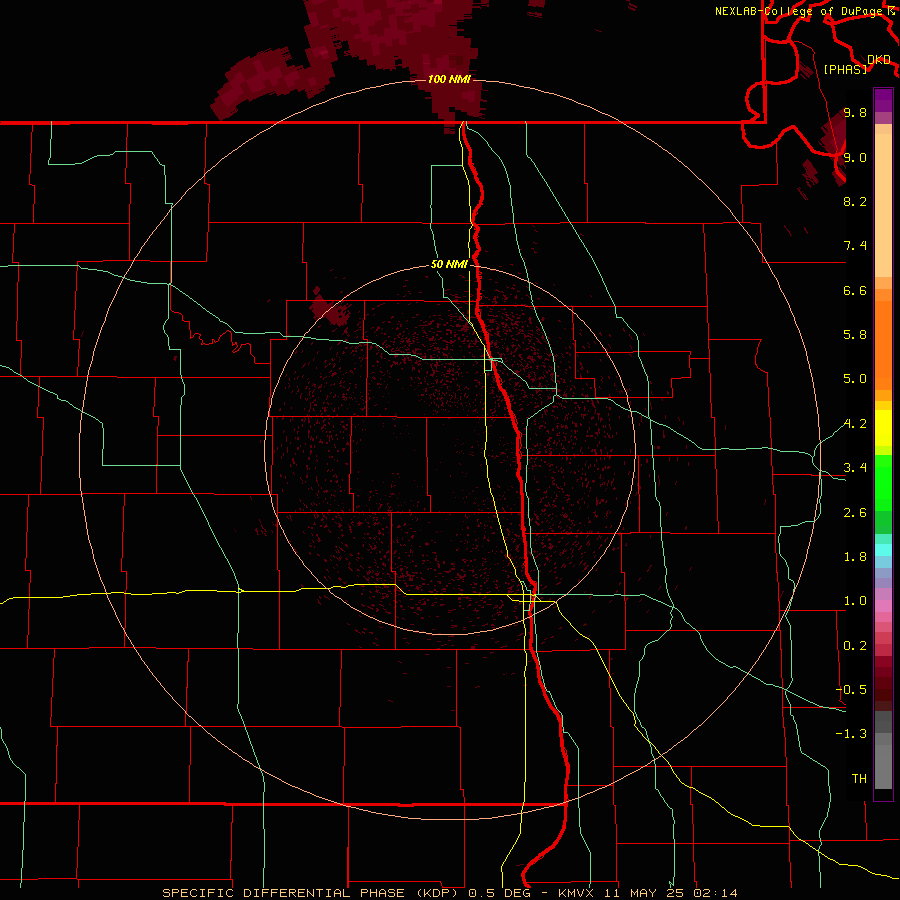Screen dimensions: 900x900
Task: Click the 02:14 timestamp in the caption
Action: pos(715,893)
